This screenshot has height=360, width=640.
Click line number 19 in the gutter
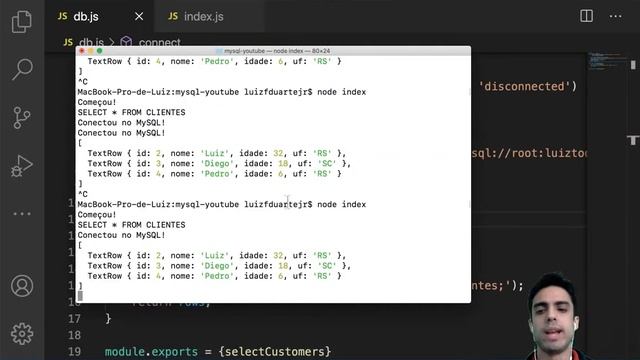click(x=74, y=351)
